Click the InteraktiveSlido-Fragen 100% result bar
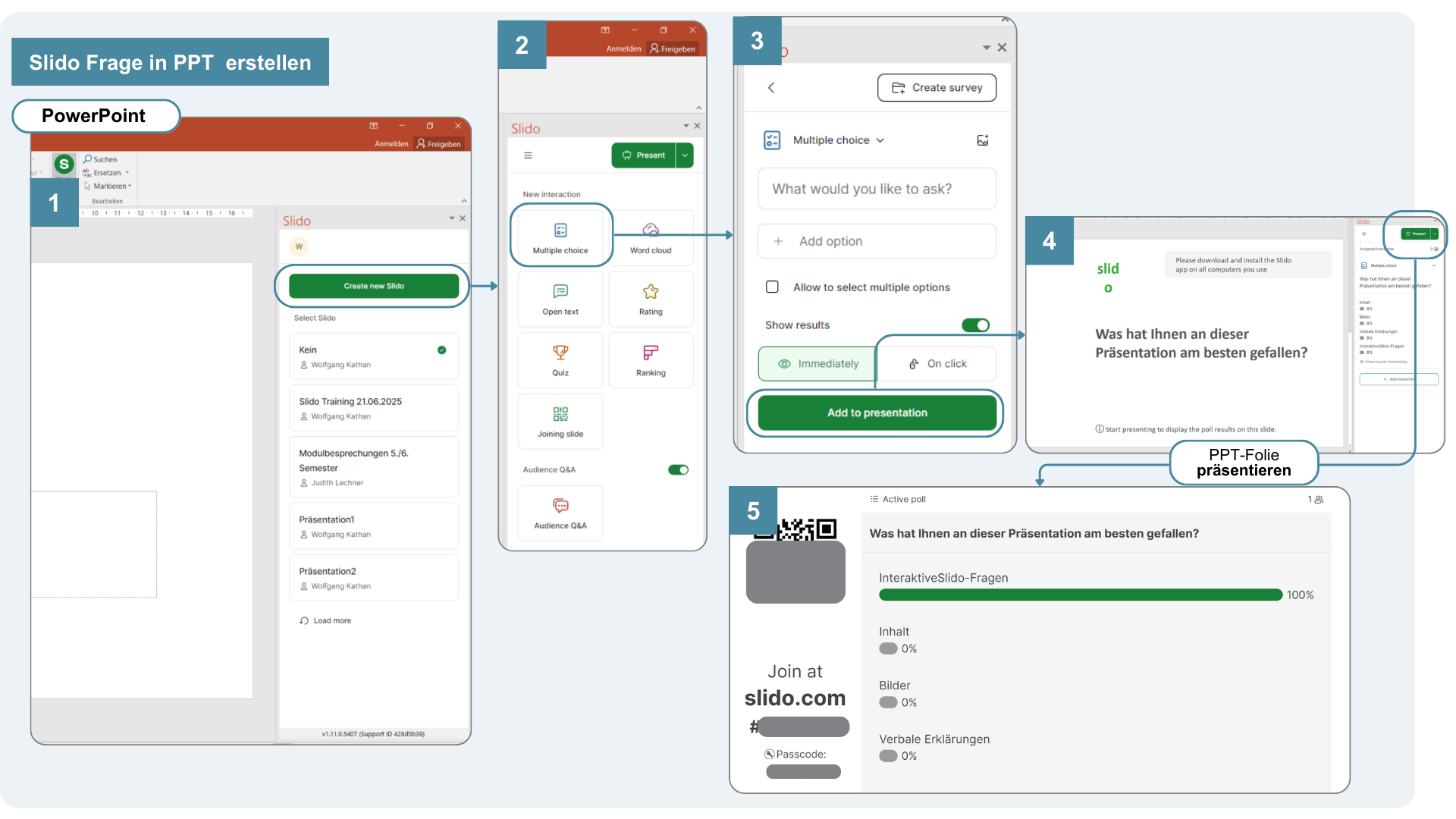The height and width of the screenshot is (819, 1456). coord(1081,595)
